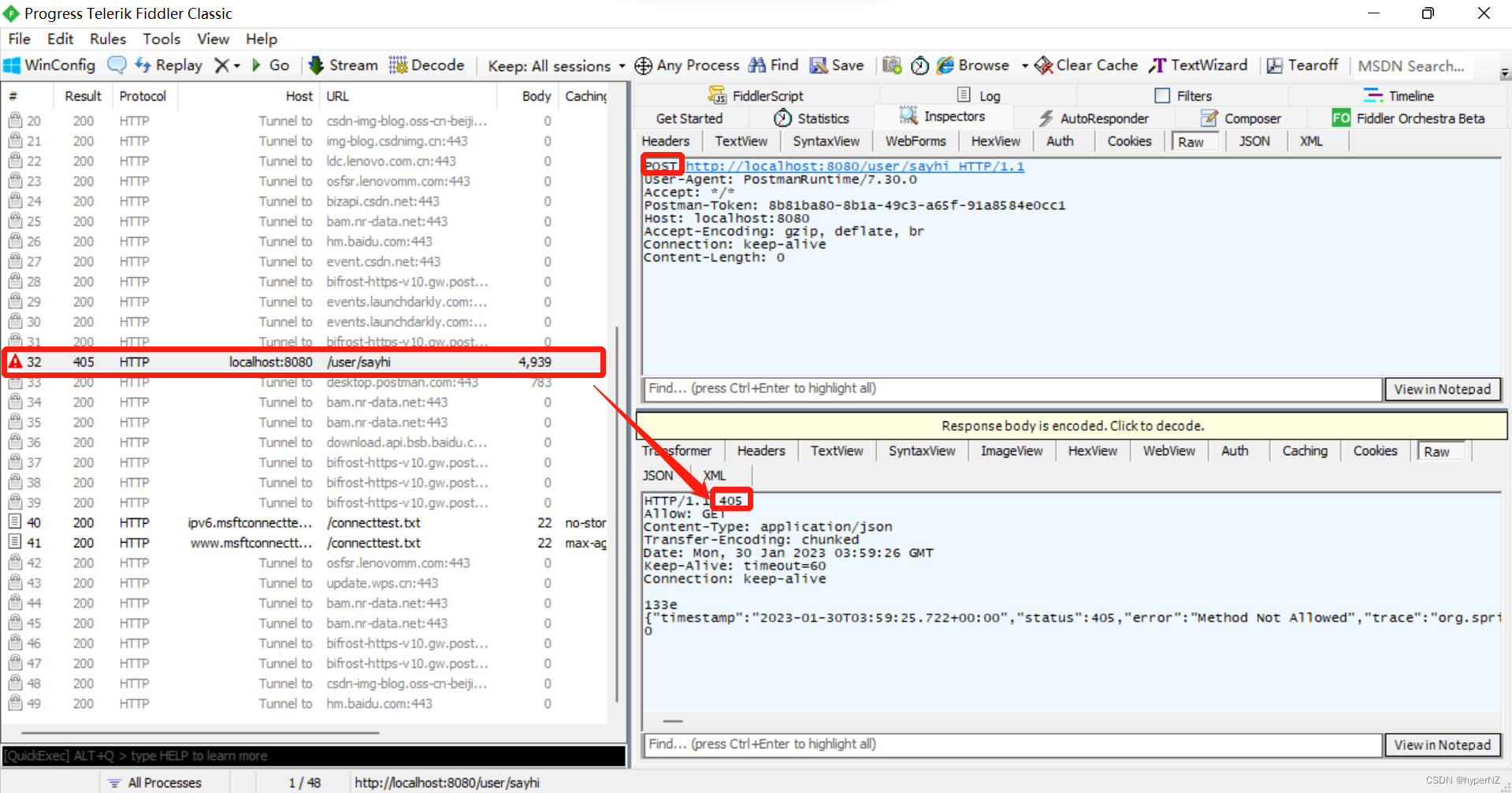Open the Help menu
The image size is (1512, 793).
262,39
